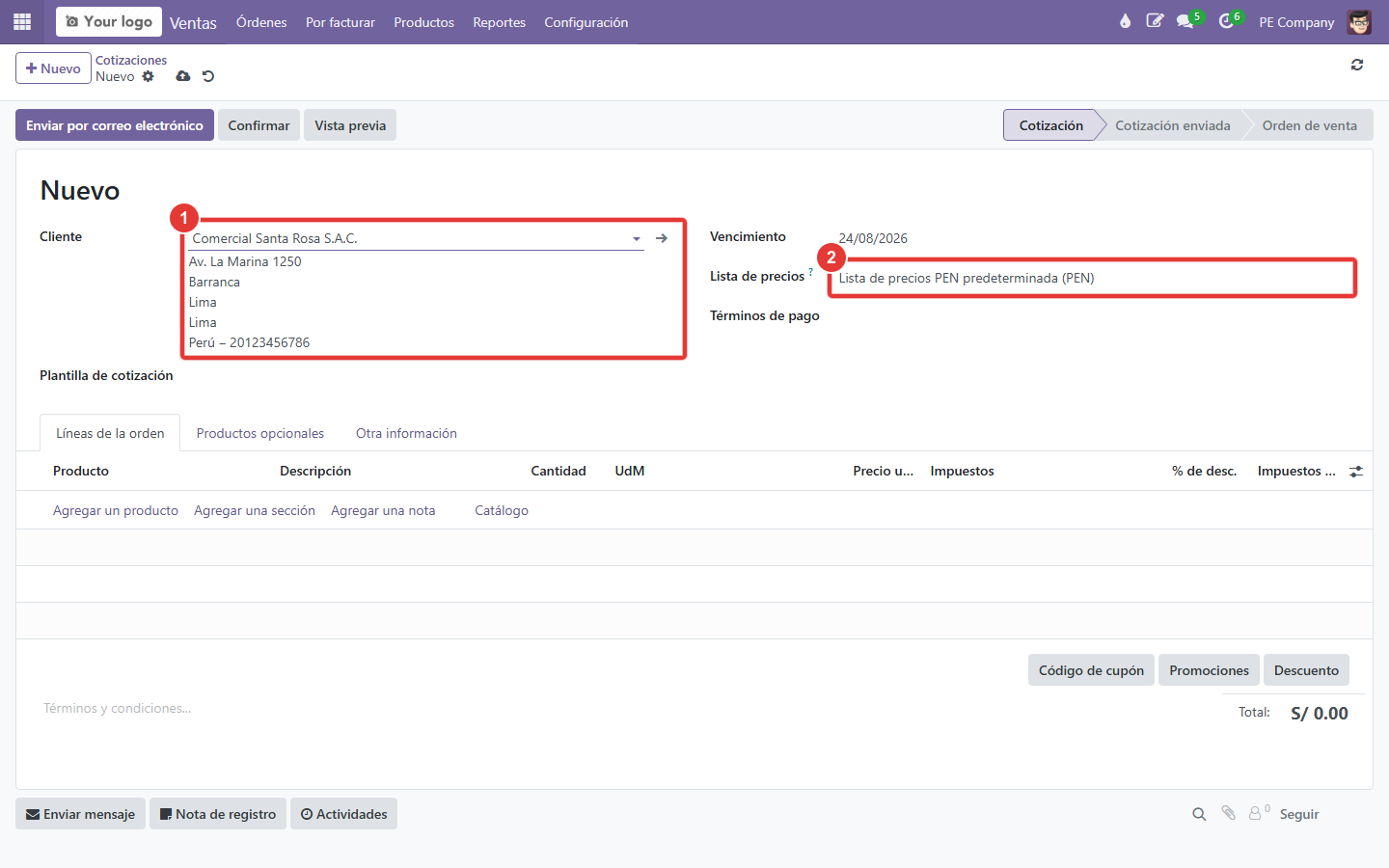Confirm the quotation with Confirmar
The width and height of the screenshot is (1389, 868).
pos(259,125)
